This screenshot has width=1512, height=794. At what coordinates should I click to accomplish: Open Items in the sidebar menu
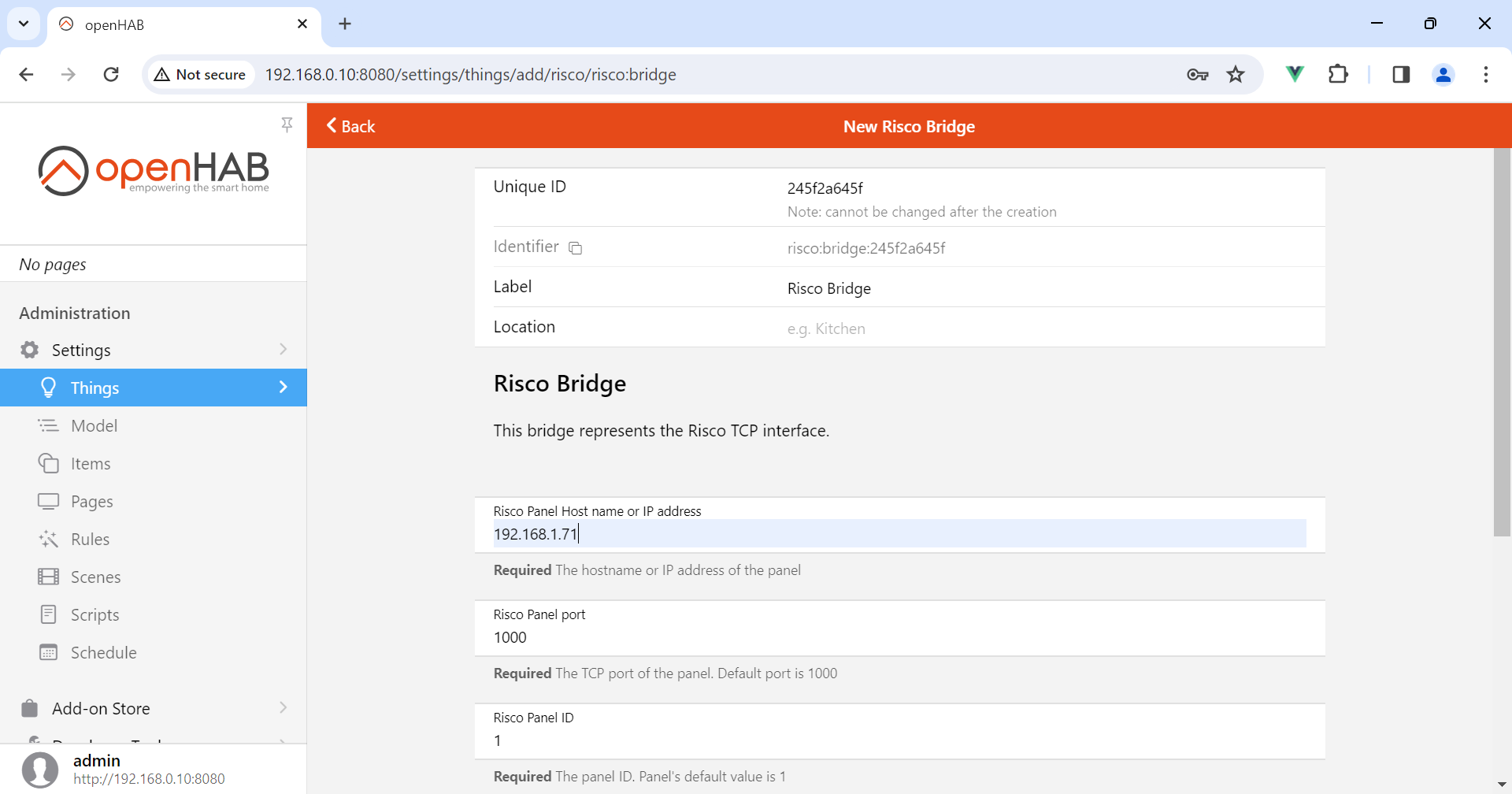[x=91, y=464]
